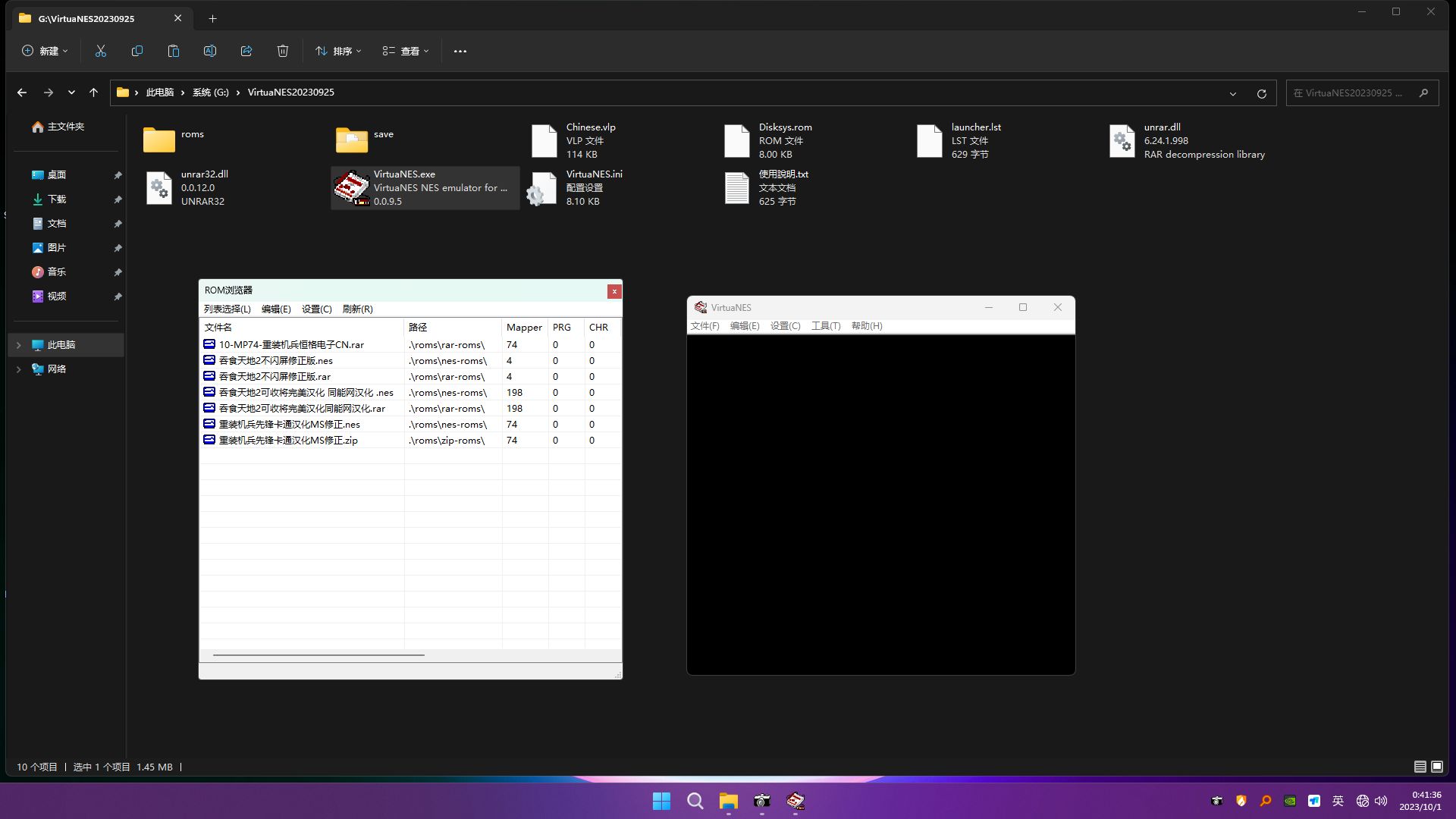Image resolution: width=1456 pixels, height=819 pixels.
Task: Click 系统 (G:) breadcrumb in address bar
Action: [210, 93]
